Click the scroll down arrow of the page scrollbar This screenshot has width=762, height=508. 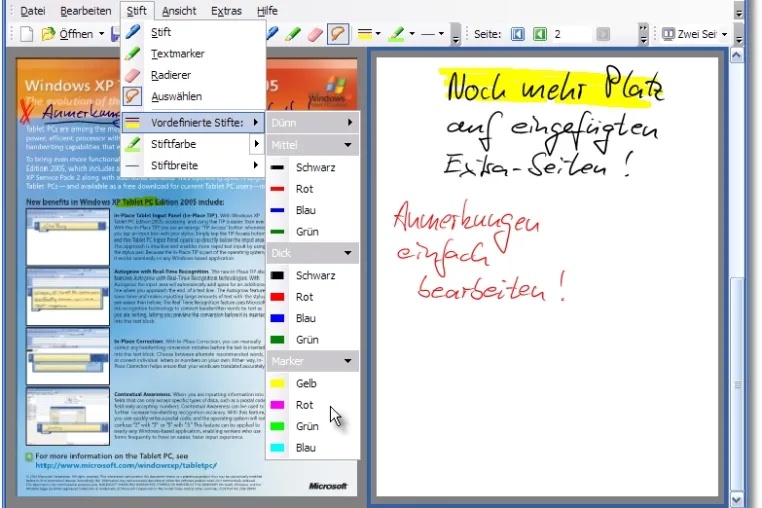tap(737, 500)
